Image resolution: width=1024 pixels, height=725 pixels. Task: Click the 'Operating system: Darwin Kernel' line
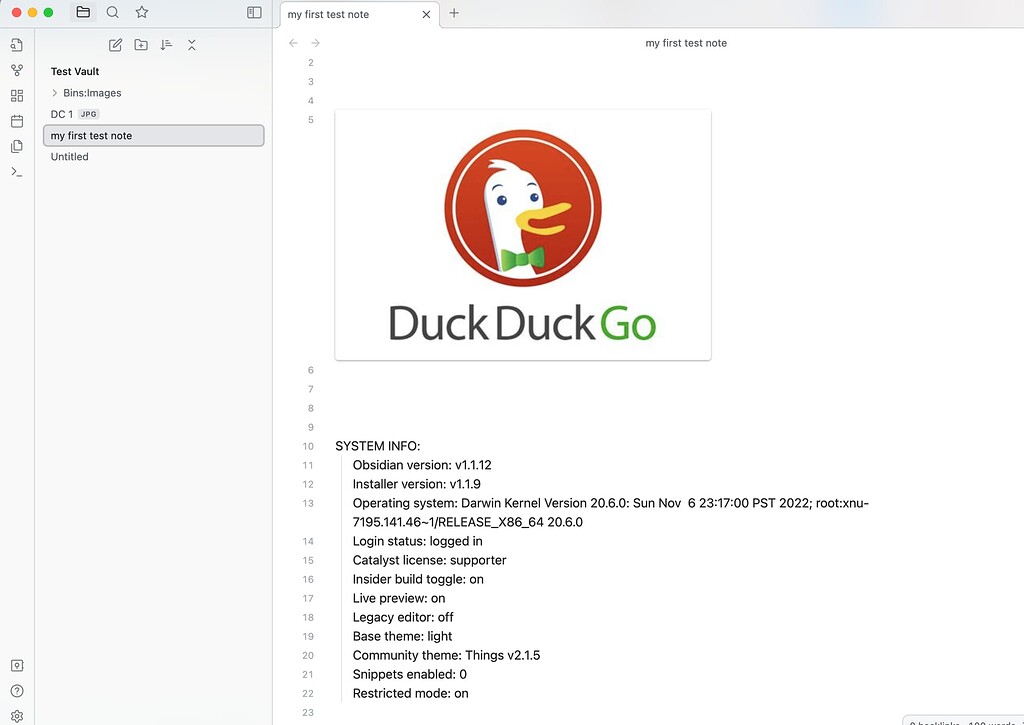(611, 513)
